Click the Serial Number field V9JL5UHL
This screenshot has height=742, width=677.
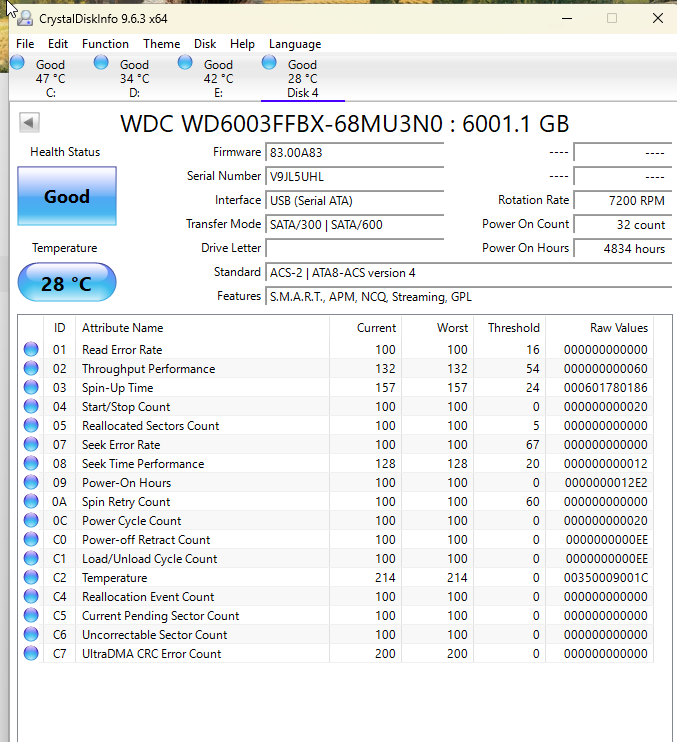point(354,177)
